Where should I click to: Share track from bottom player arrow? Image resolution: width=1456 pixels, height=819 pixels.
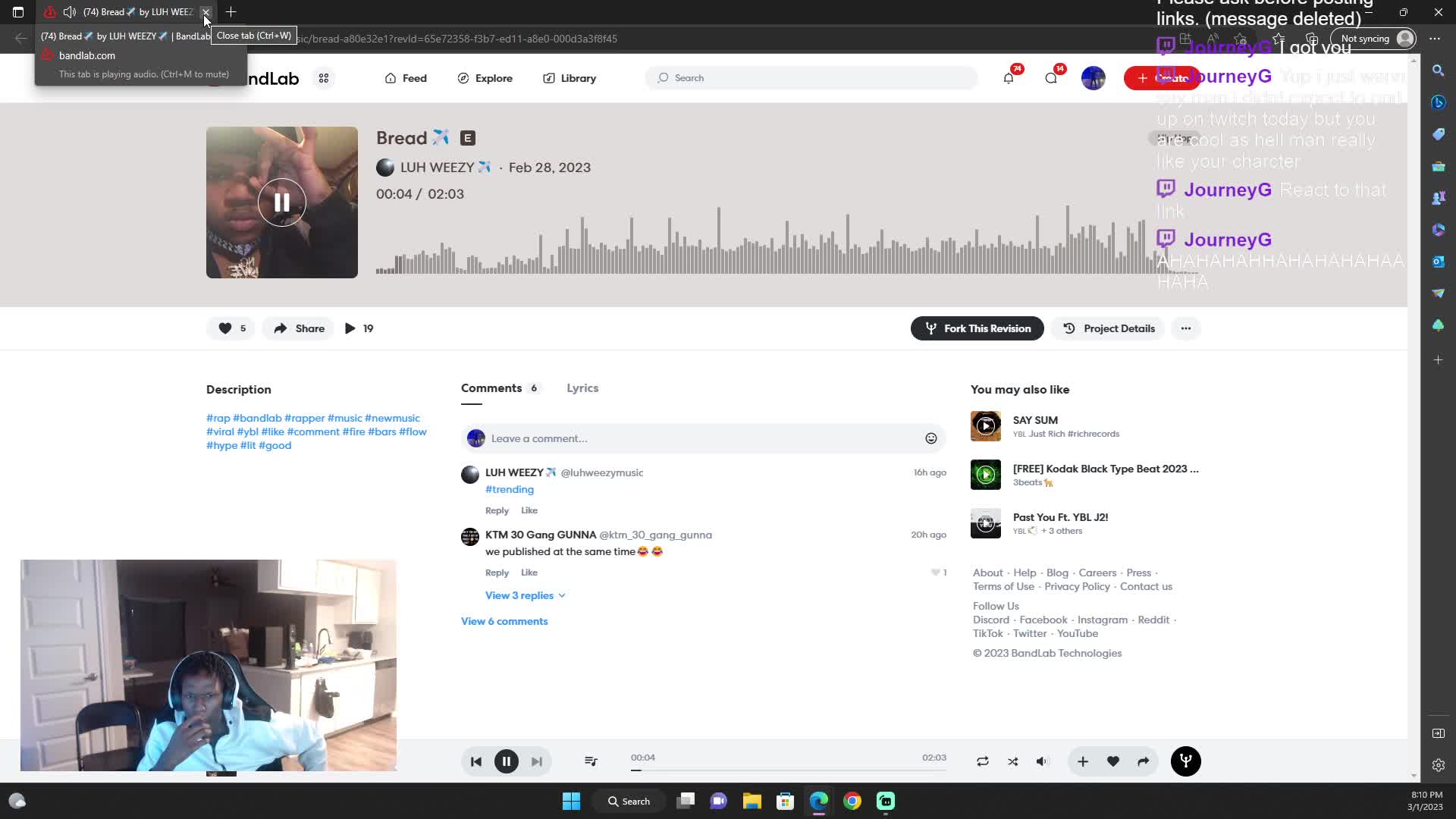(1144, 761)
